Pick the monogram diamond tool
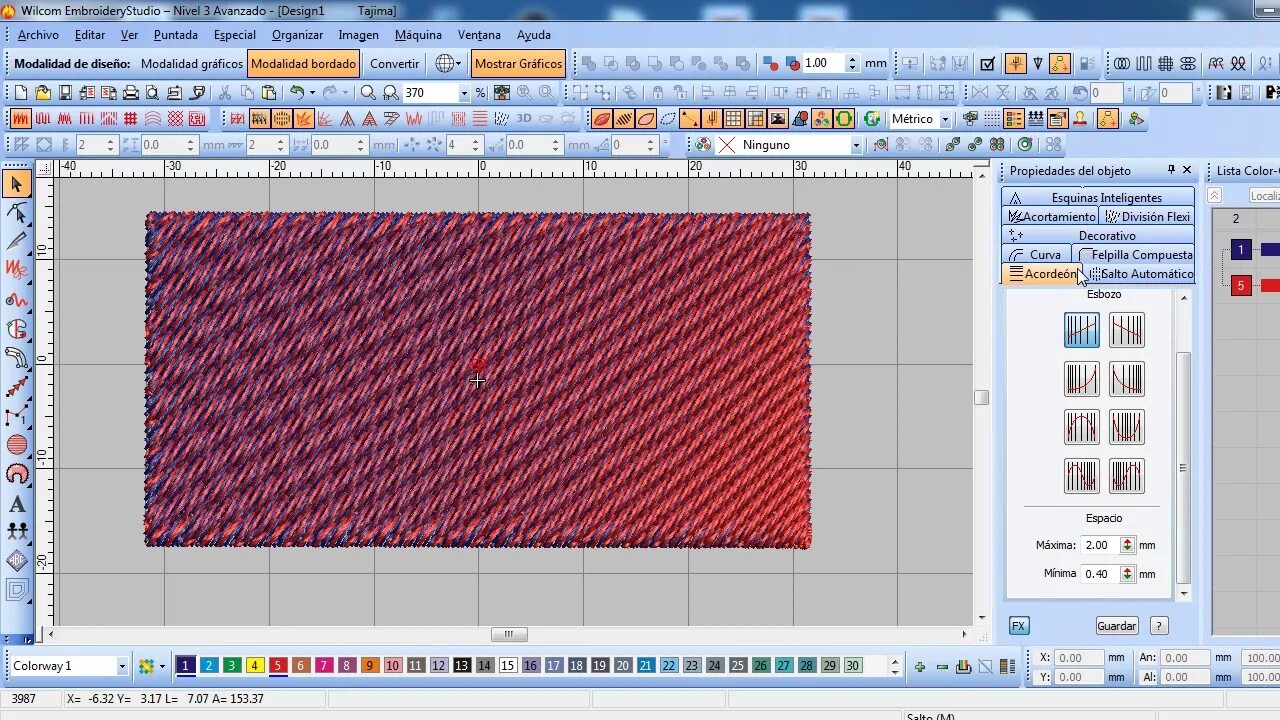The width and height of the screenshot is (1280, 720). coord(17,562)
